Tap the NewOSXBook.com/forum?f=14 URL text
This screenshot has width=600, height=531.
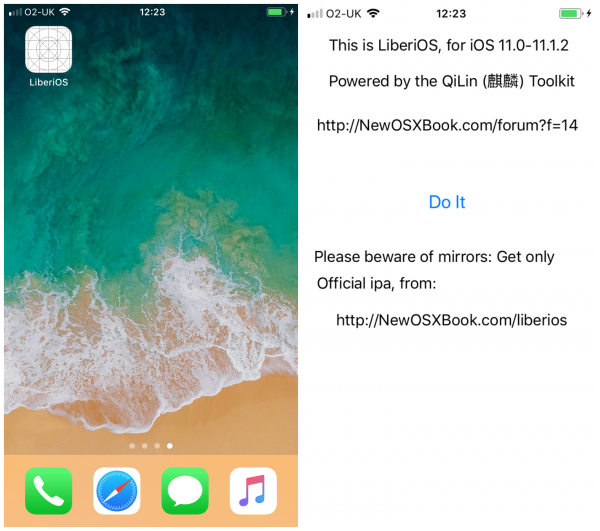(x=447, y=125)
